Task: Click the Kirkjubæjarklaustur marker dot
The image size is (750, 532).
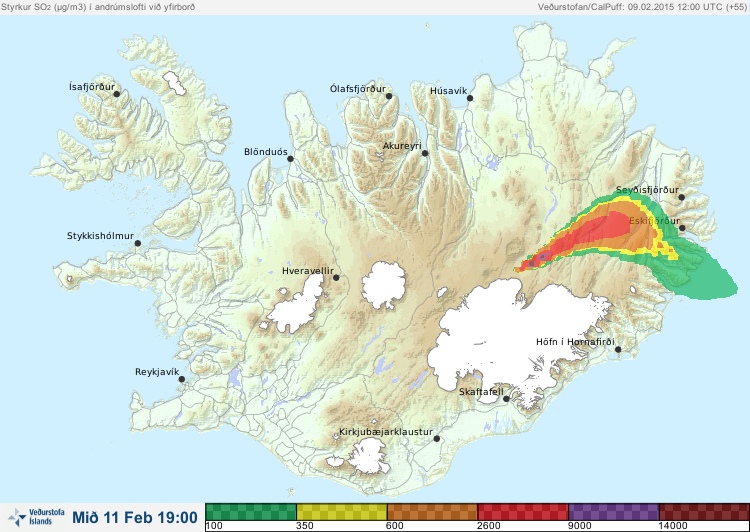Action: coord(436,438)
